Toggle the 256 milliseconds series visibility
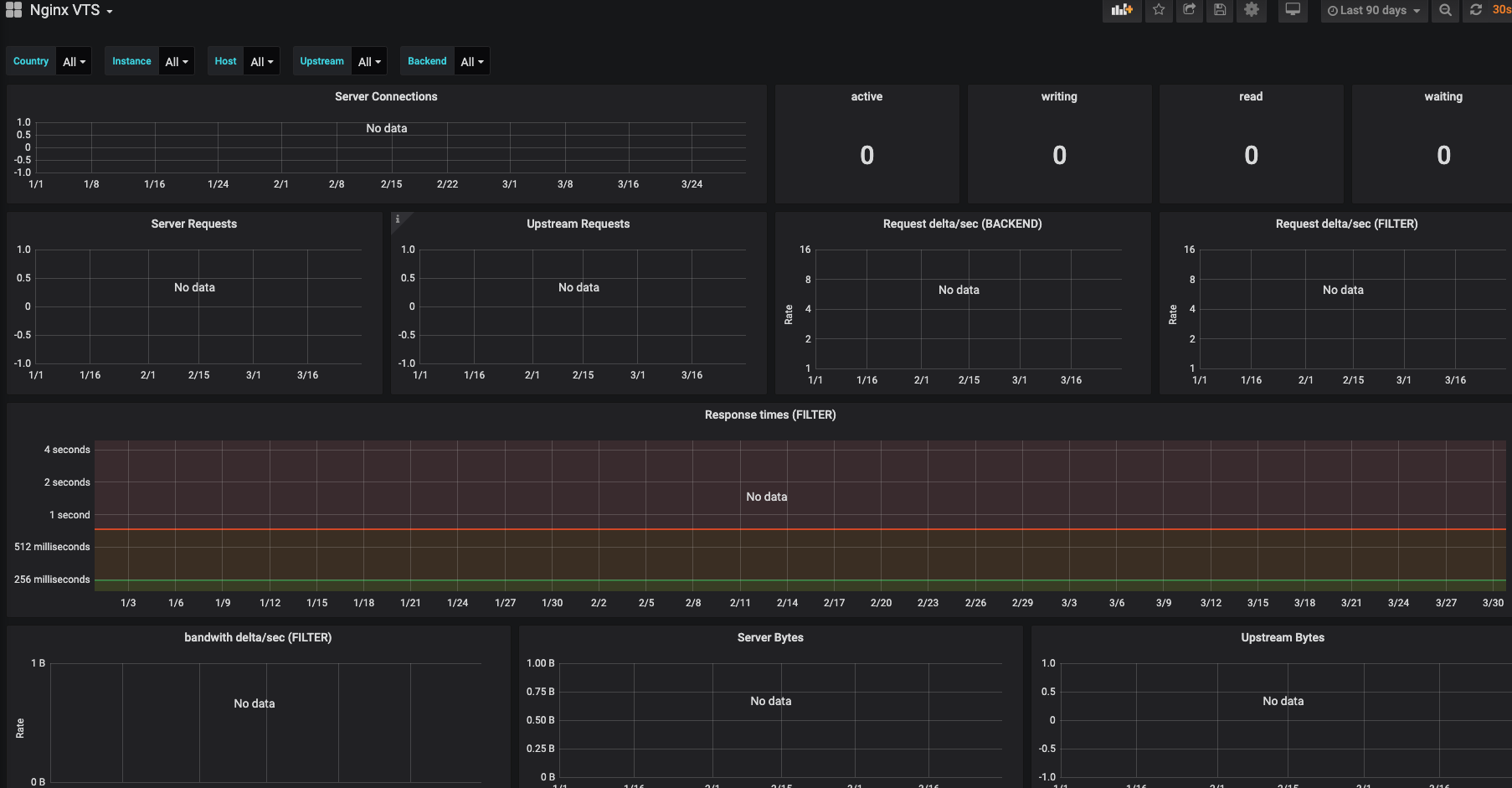This screenshot has width=1512, height=788. coord(52,579)
